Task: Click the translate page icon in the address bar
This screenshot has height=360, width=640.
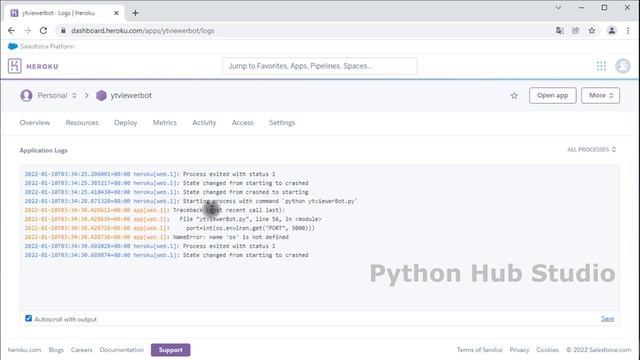Action: click(x=560, y=31)
